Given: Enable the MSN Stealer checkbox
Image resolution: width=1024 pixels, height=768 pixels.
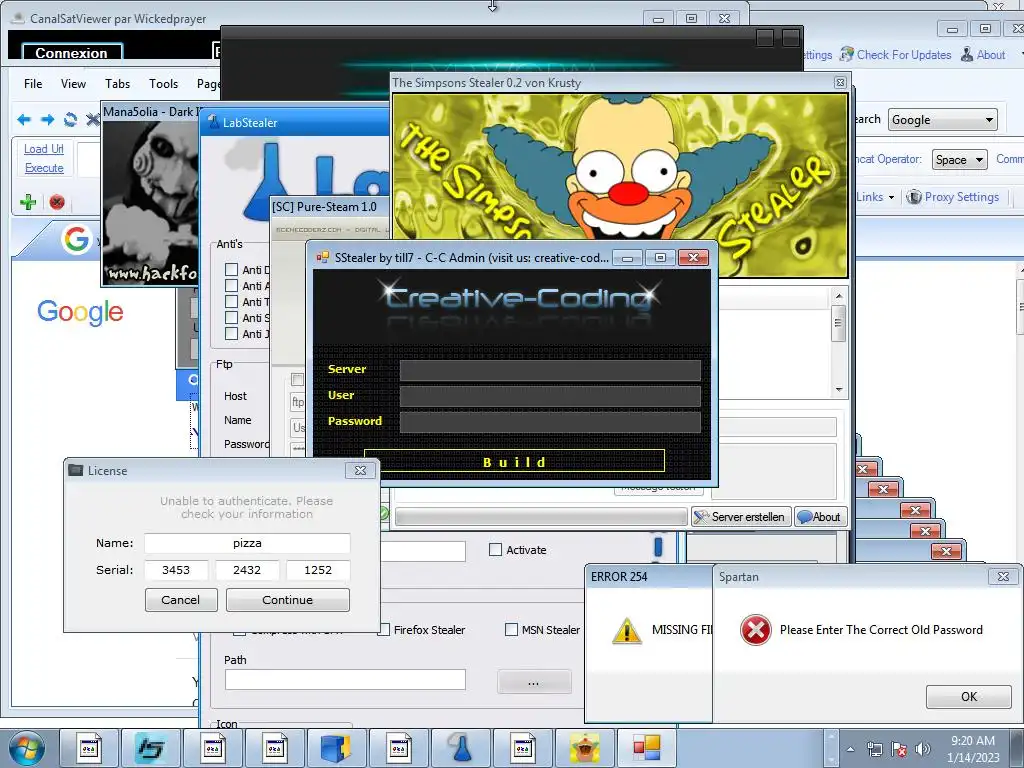Looking at the screenshot, I should pyautogui.click(x=511, y=630).
